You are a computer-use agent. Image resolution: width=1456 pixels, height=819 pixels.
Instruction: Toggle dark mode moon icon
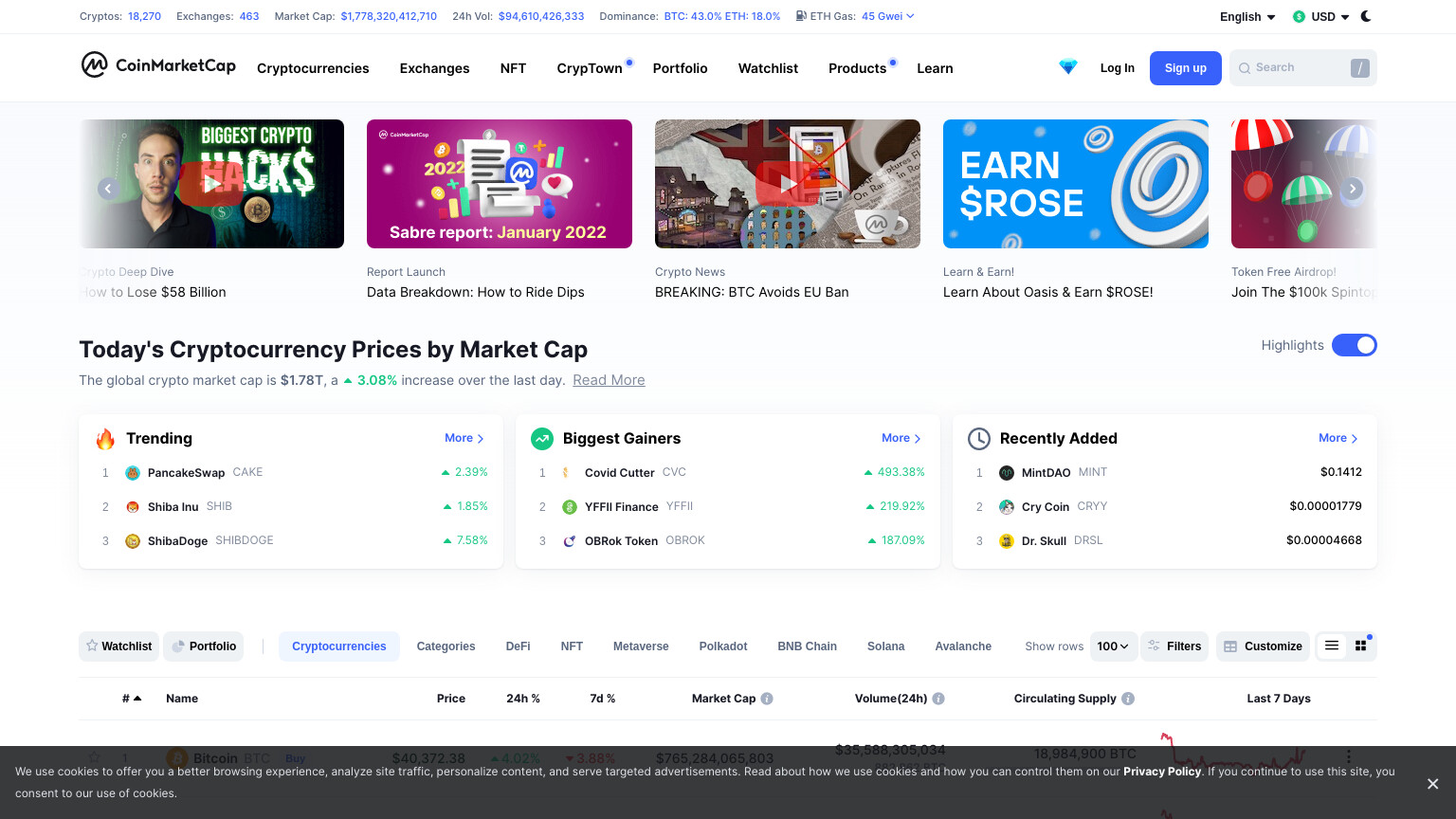coord(1366,16)
